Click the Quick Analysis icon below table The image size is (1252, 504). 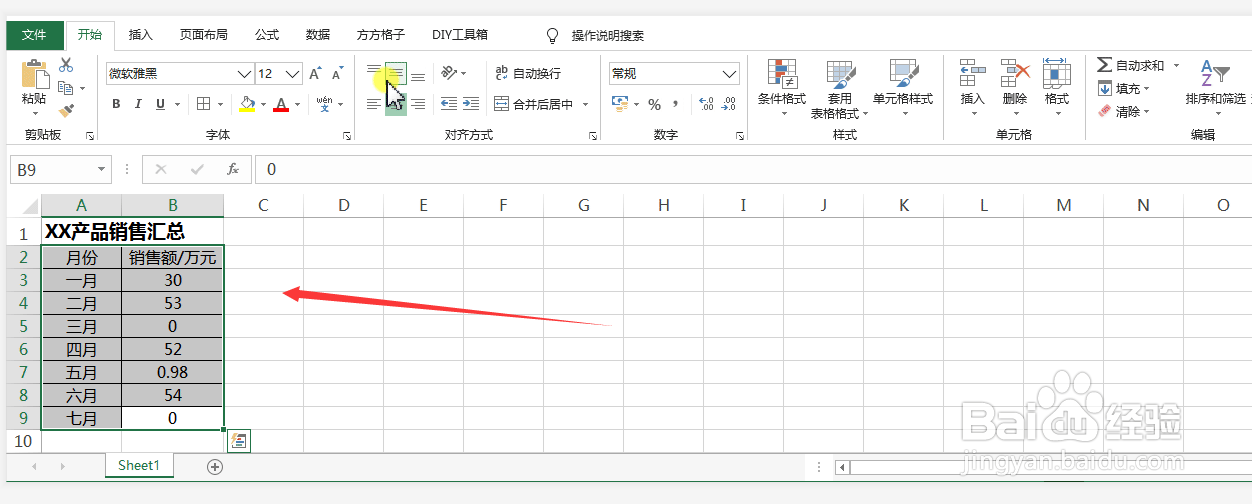point(239,441)
